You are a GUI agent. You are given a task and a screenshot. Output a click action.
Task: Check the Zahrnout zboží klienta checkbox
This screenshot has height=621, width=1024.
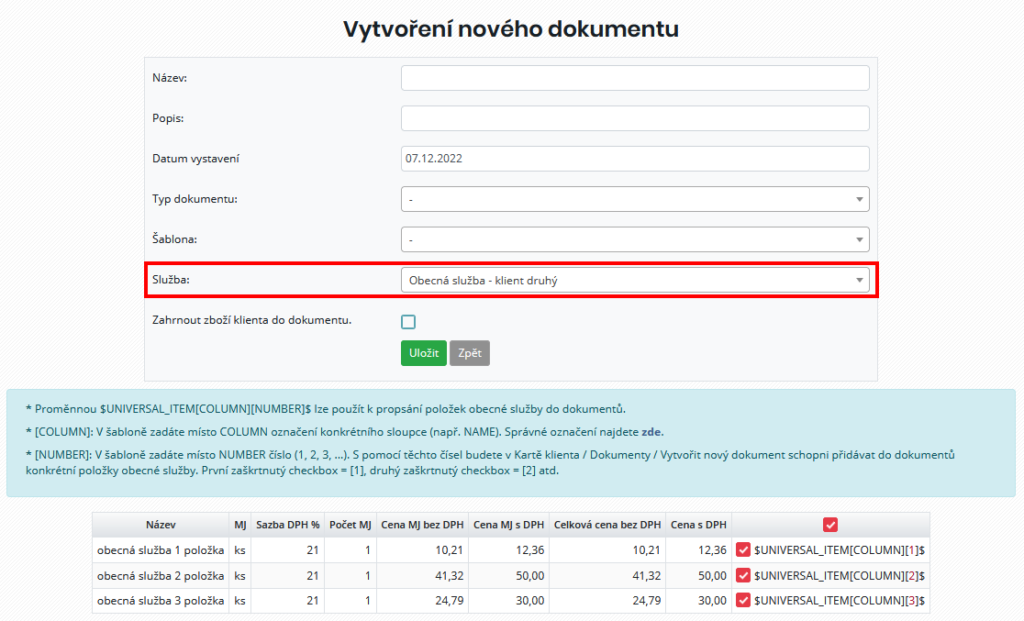click(x=407, y=320)
